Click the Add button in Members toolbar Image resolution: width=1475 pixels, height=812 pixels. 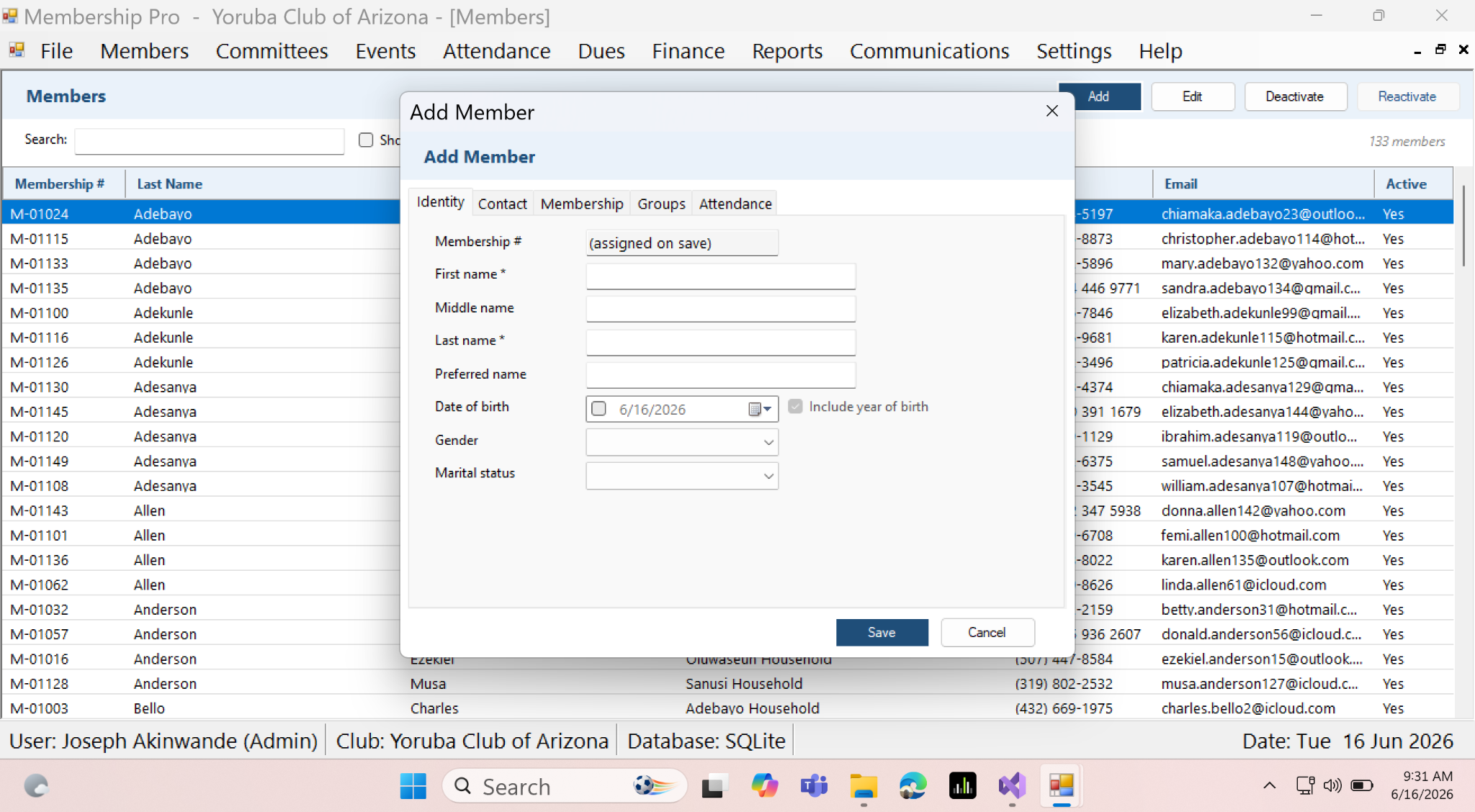point(1100,96)
